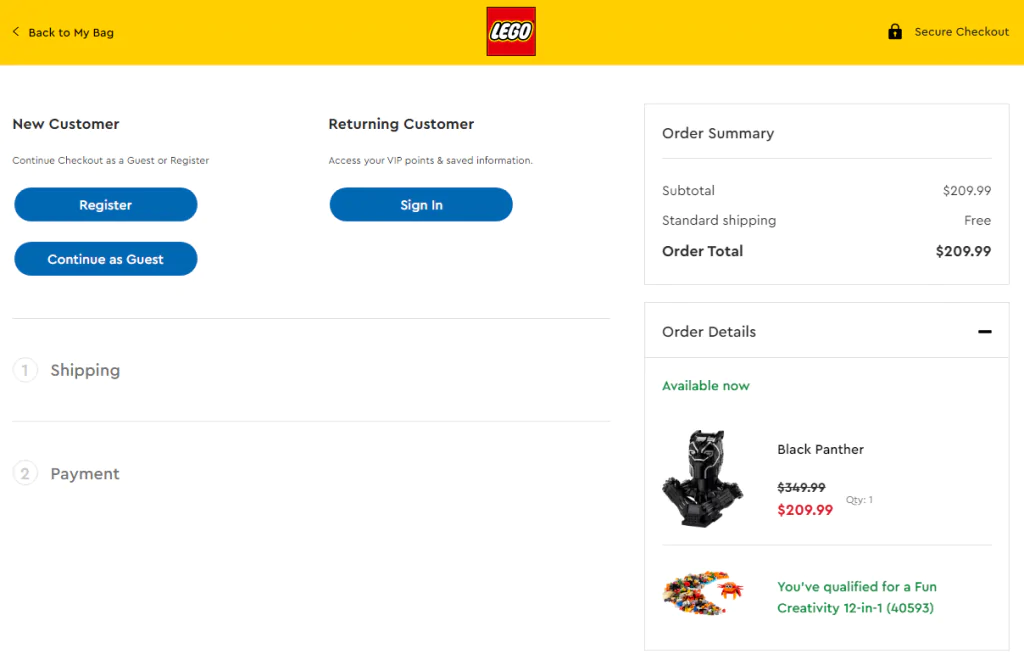Click the Available now label
This screenshot has height=671, width=1024.
pyautogui.click(x=706, y=385)
